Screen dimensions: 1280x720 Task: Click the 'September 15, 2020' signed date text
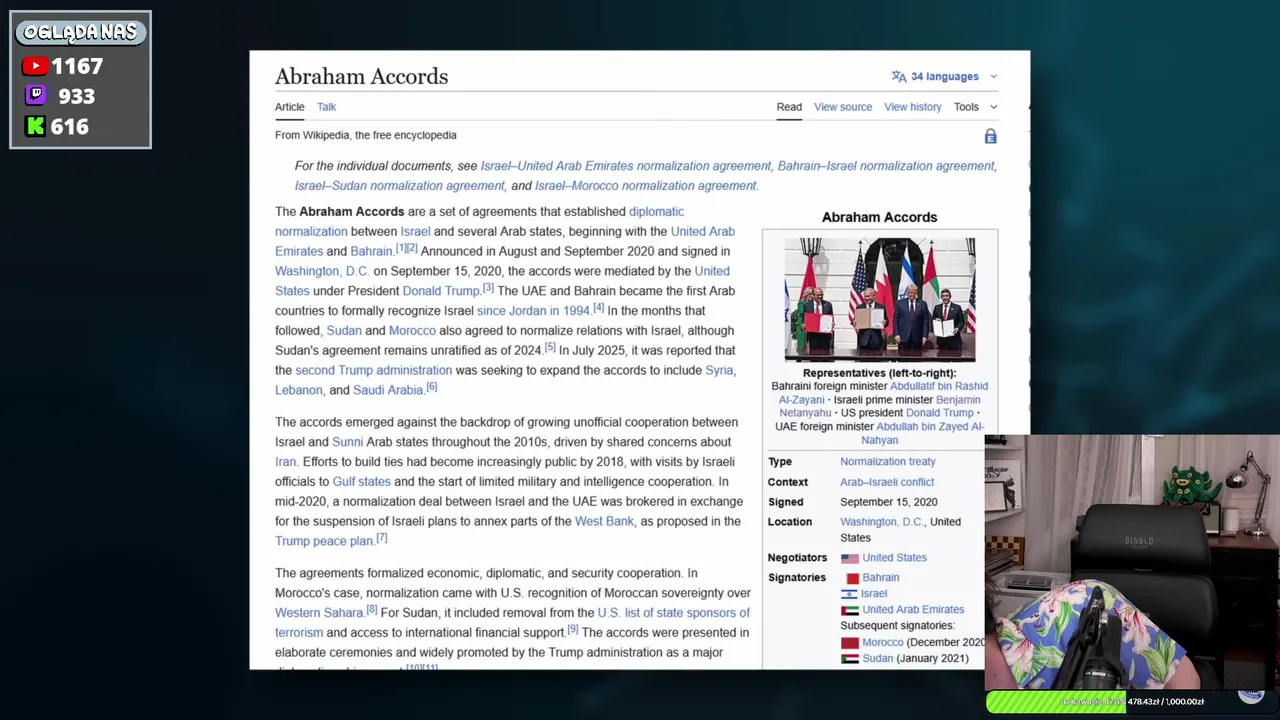click(889, 502)
